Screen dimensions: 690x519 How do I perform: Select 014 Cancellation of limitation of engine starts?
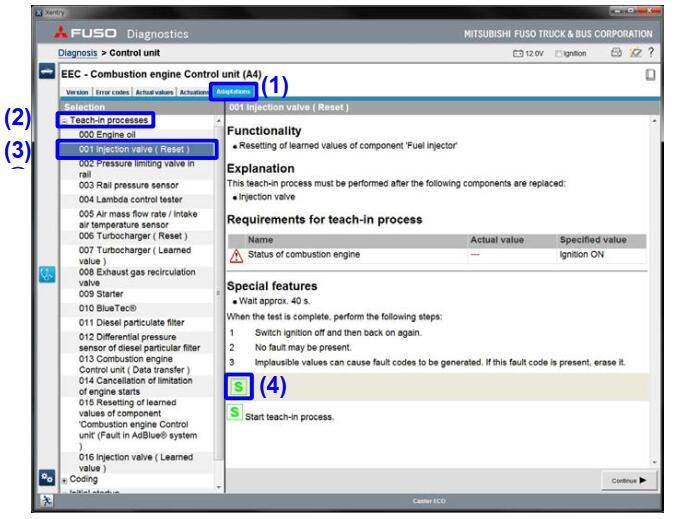coord(136,386)
